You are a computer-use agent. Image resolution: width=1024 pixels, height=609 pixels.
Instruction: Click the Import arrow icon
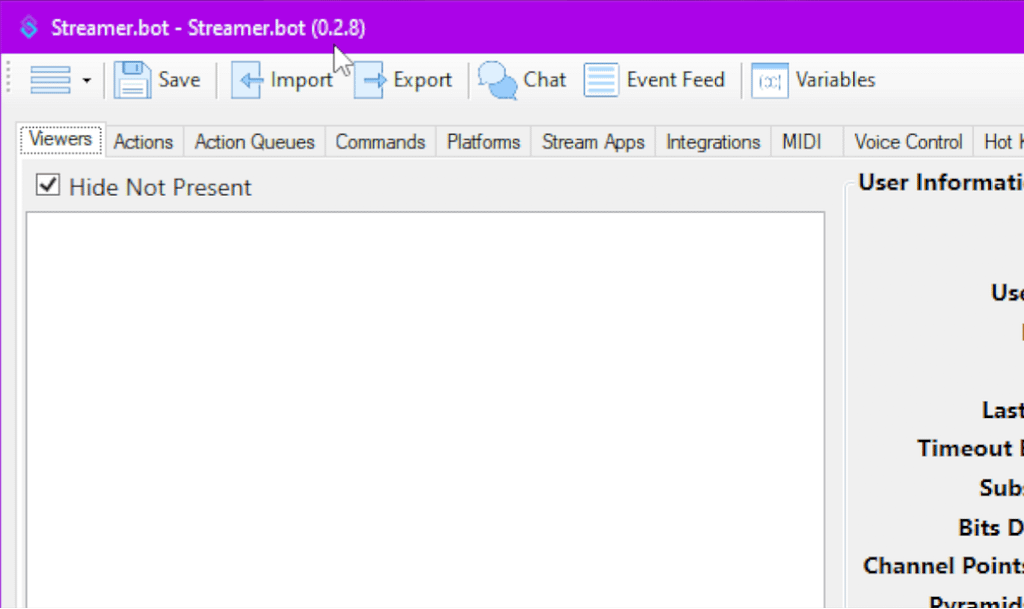coord(247,80)
